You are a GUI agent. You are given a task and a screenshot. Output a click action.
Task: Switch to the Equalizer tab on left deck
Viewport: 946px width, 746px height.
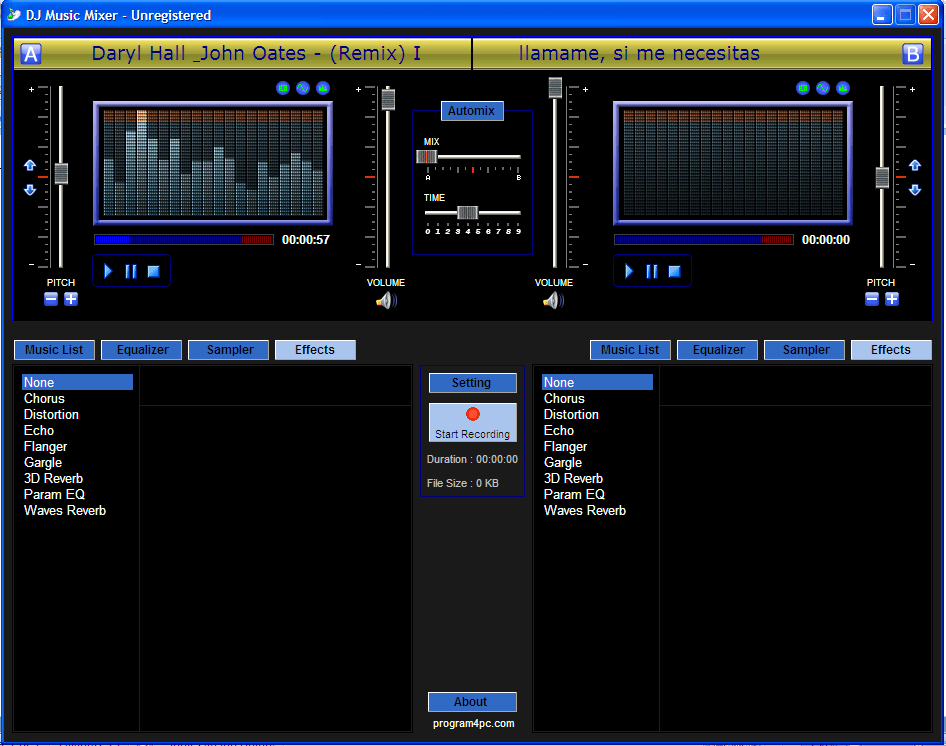tap(141, 349)
